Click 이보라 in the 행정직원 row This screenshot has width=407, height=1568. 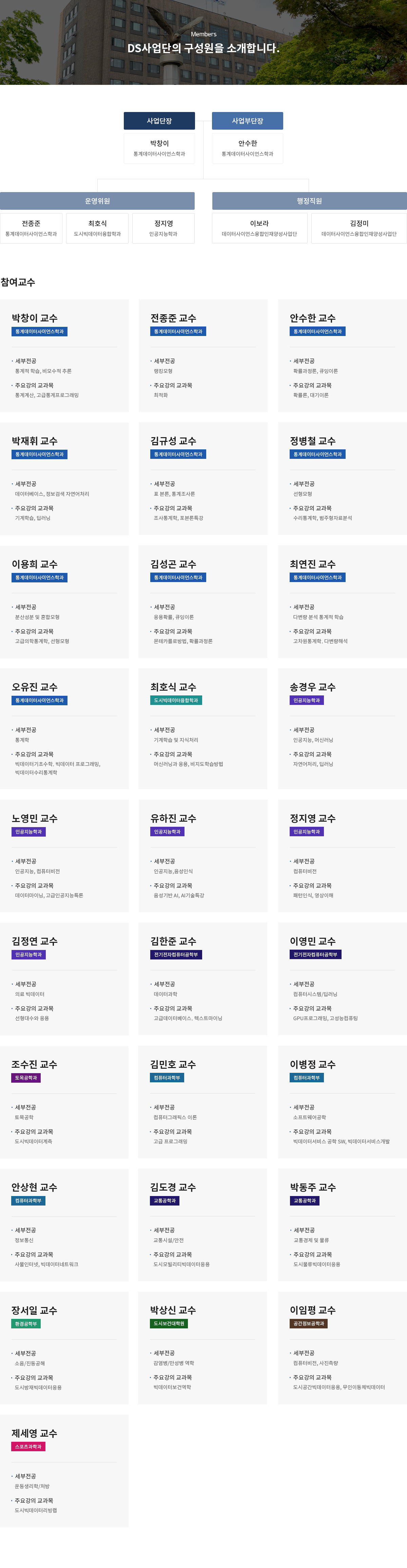pyautogui.click(x=259, y=223)
